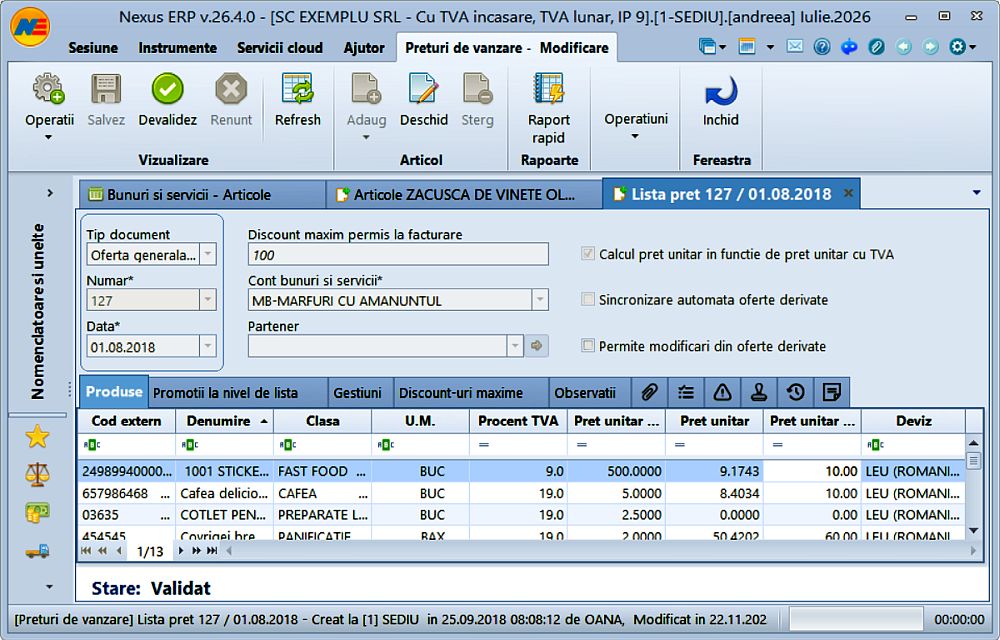1000x640 pixels.
Task: Jump to first record in navigator
Action: click(x=86, y=551)
